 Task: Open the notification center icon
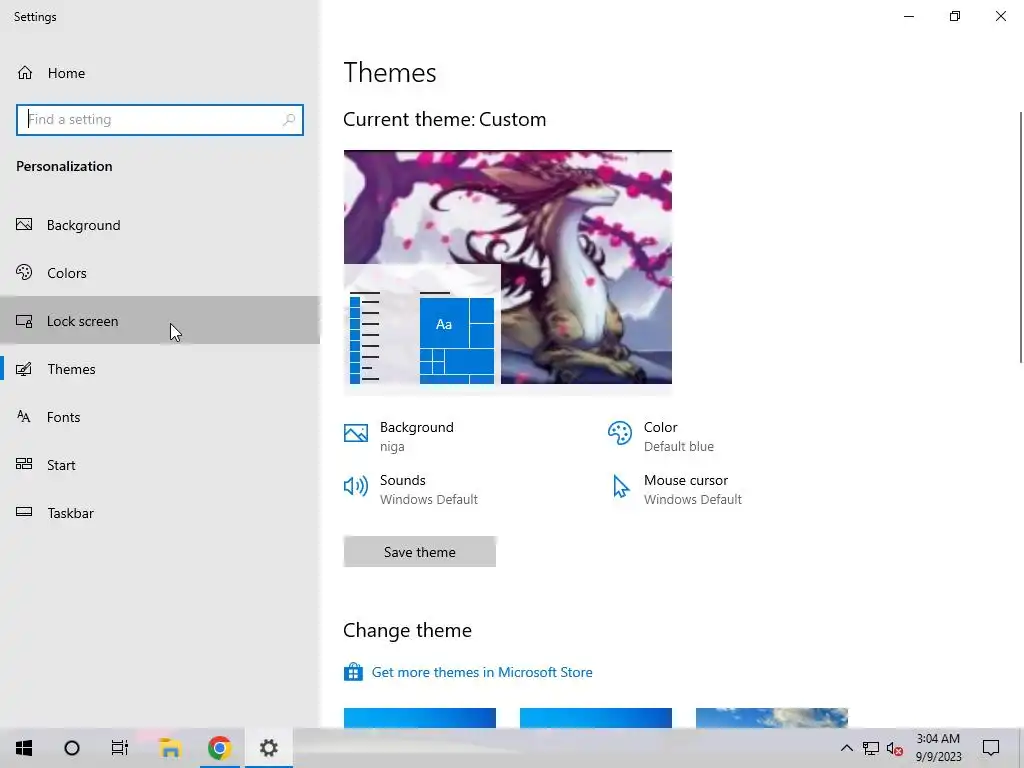pos(991,748)
